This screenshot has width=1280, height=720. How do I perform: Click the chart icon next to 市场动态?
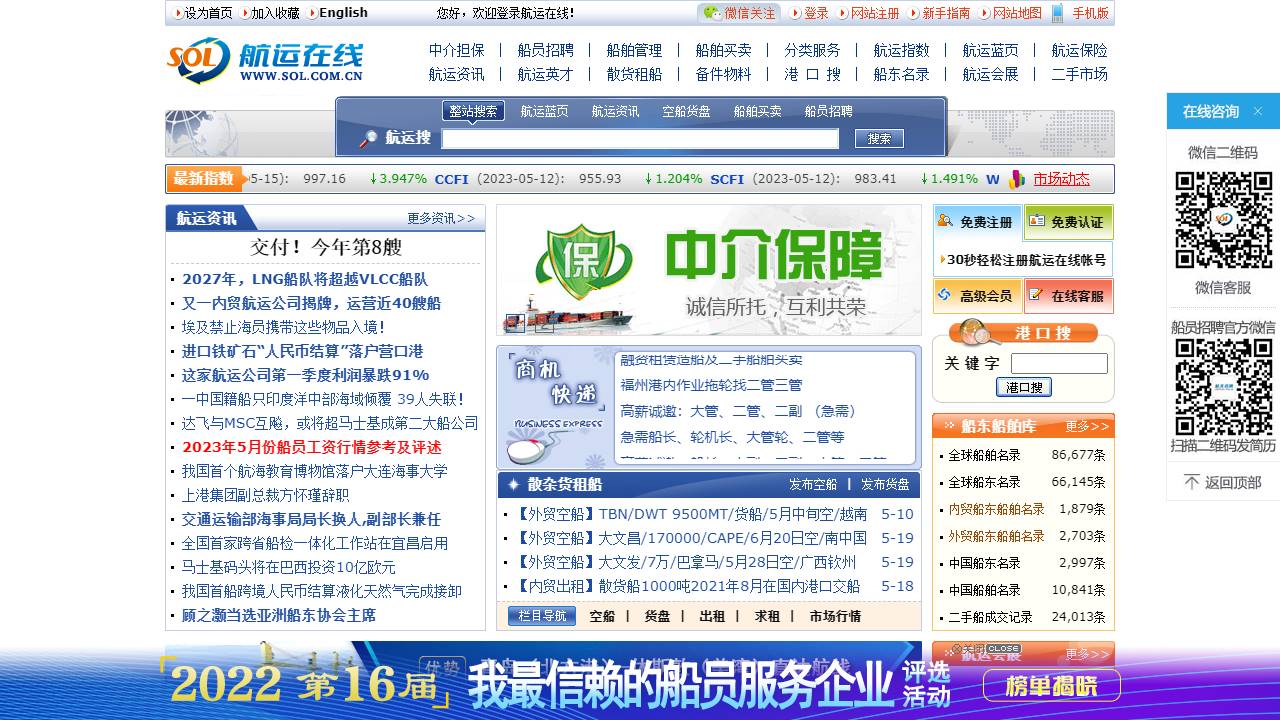point(1017,179)
